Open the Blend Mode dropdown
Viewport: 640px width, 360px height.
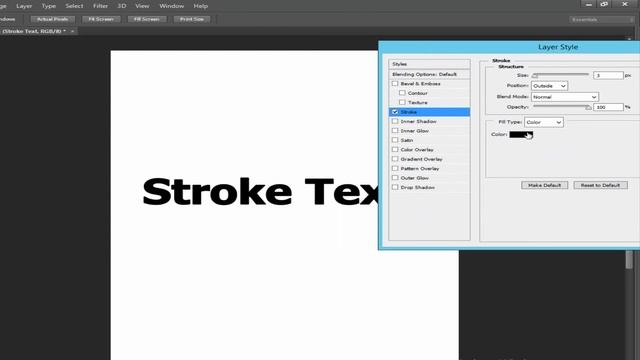tap(564, 97)
